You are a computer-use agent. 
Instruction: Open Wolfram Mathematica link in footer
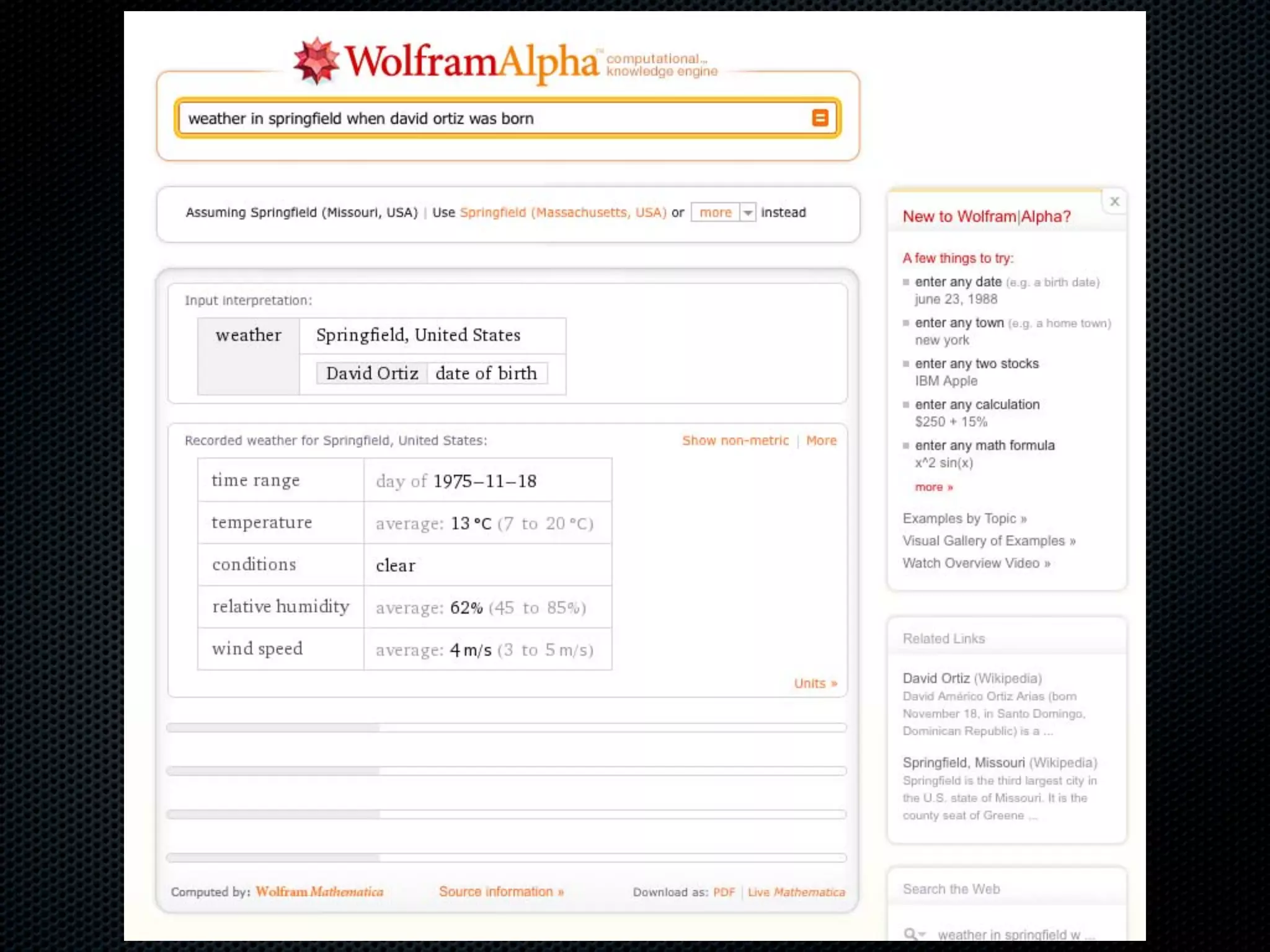tap(319, 891)
